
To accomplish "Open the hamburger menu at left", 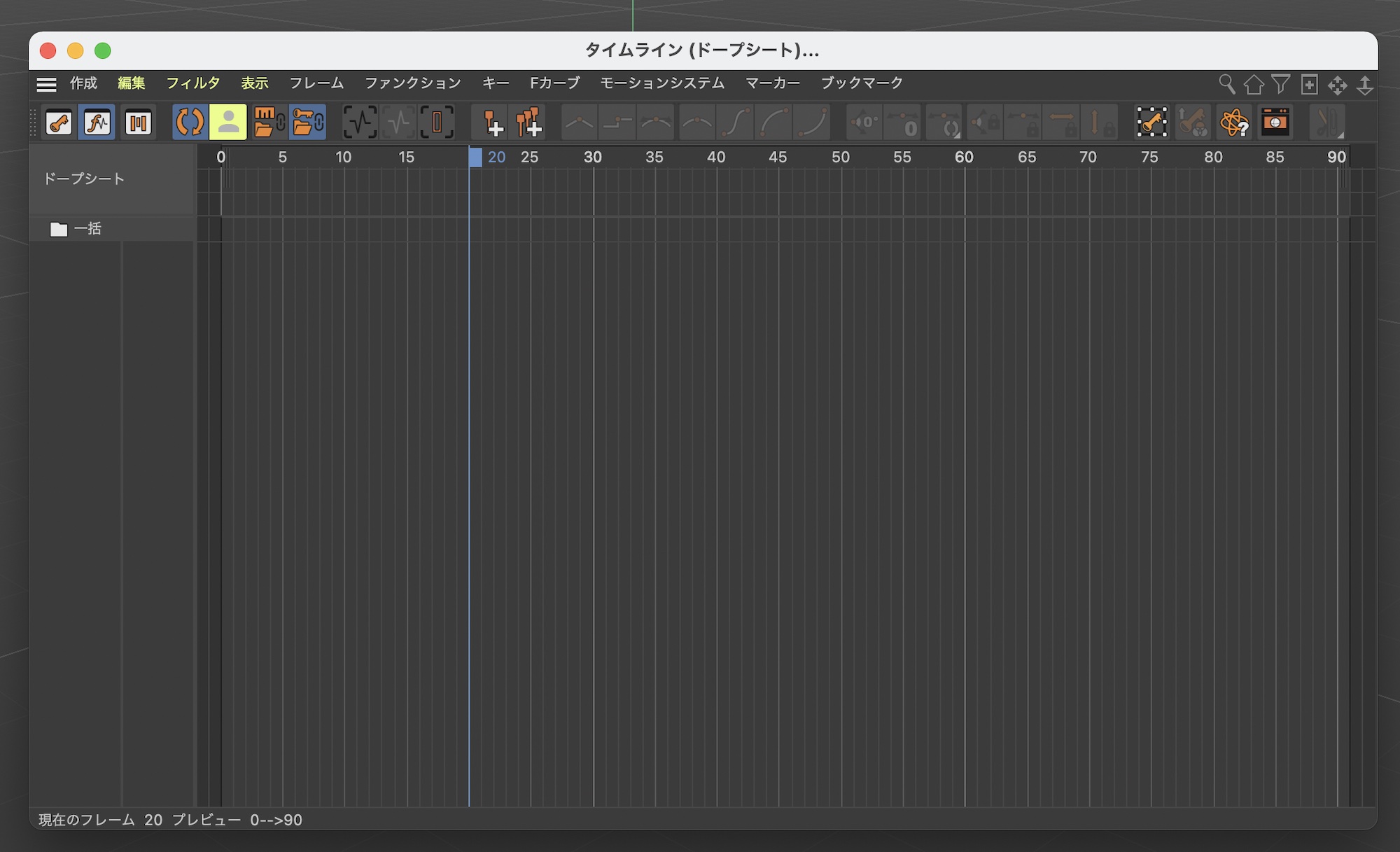I will point(46,85).
